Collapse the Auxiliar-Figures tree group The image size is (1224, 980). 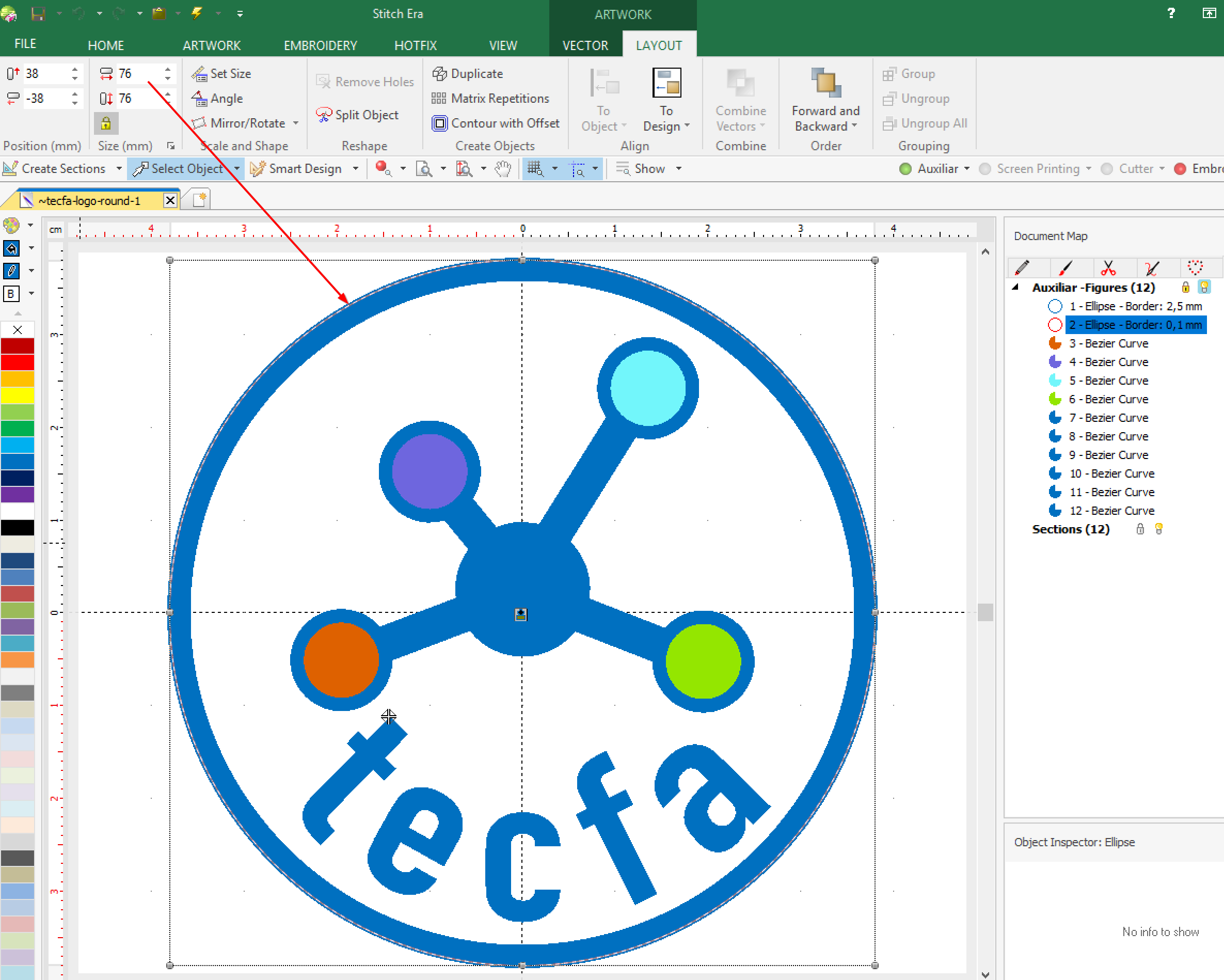[1015, 287]
